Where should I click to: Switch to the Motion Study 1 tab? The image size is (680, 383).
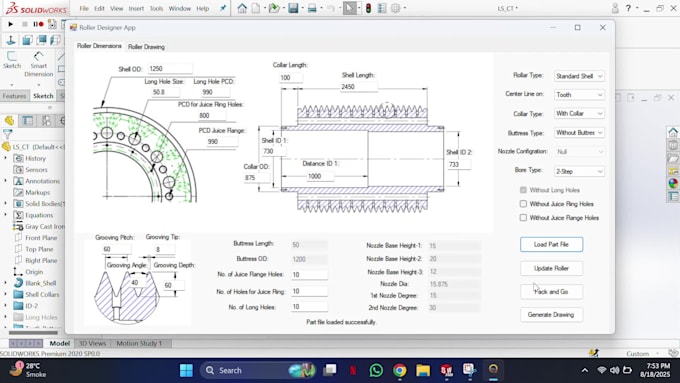pos(139,343)
